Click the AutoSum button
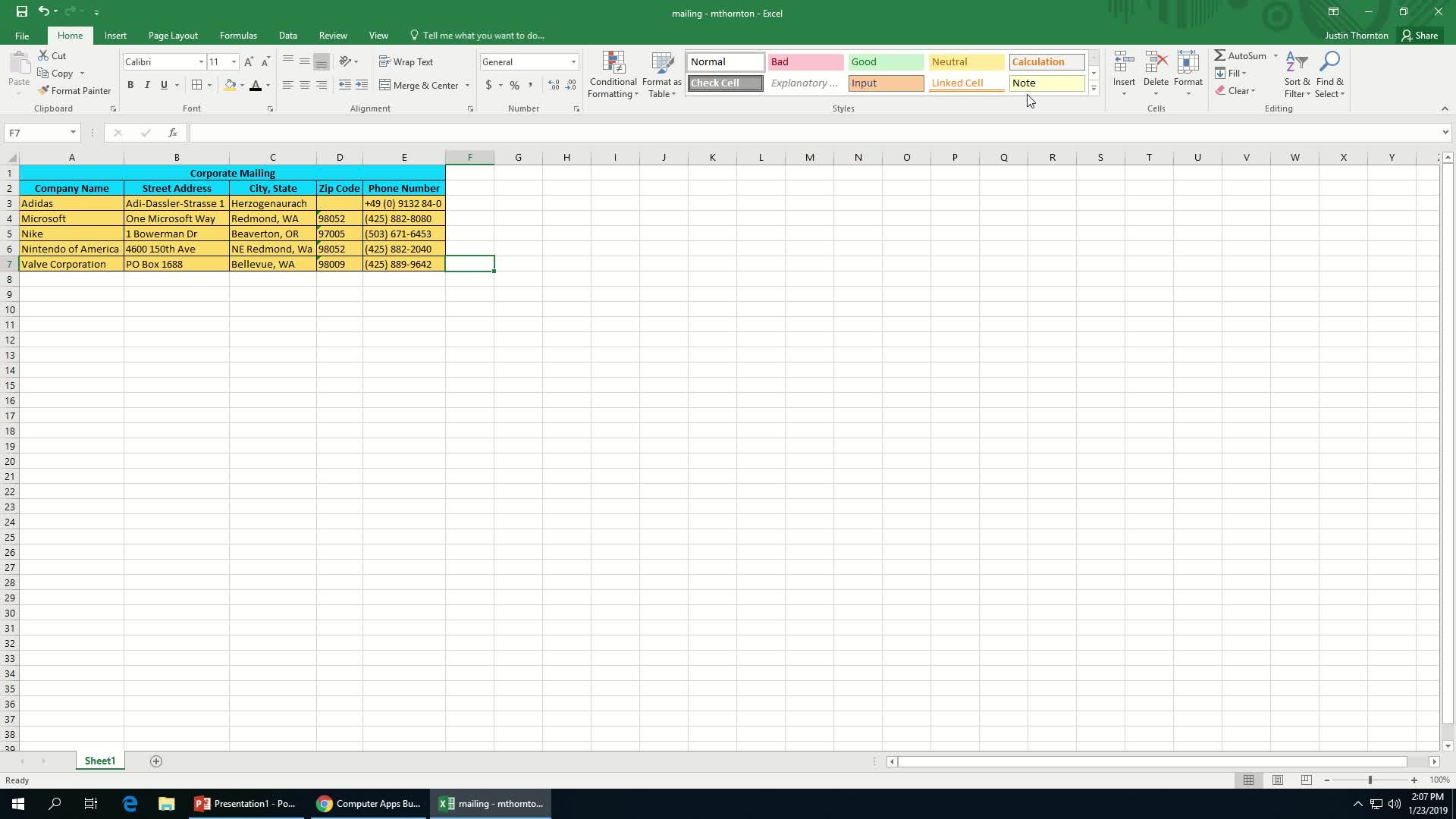This screenshot has width=1456, height=819. click(x=1241, y=56)
